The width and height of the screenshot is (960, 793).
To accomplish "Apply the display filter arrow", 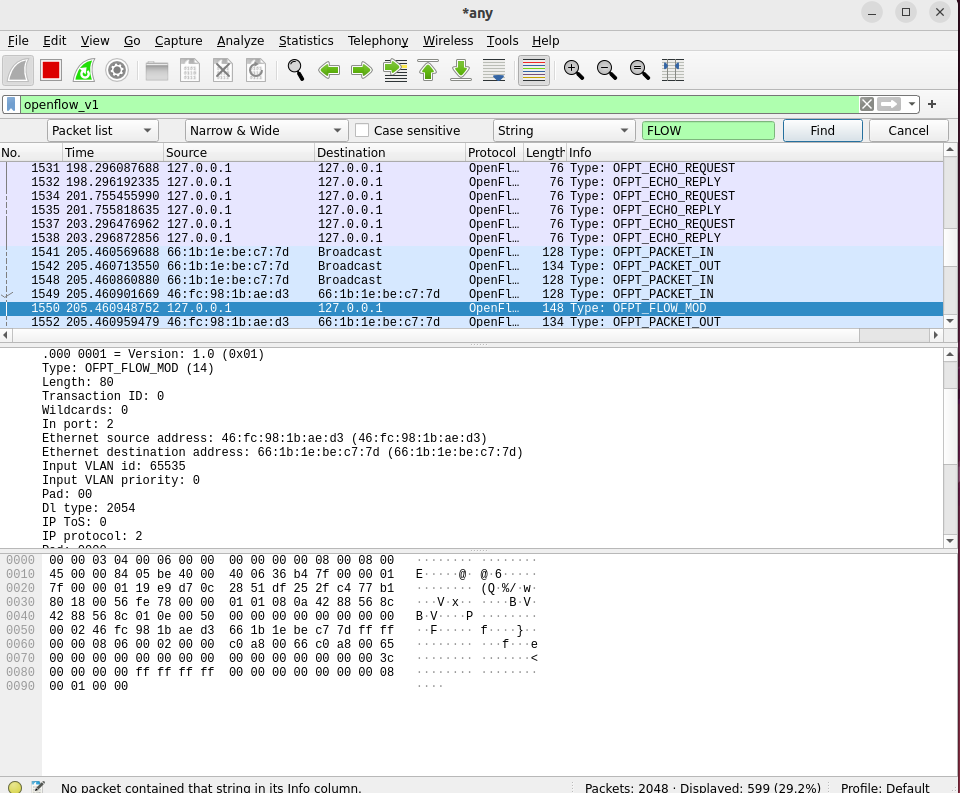I will coord(889,104).
